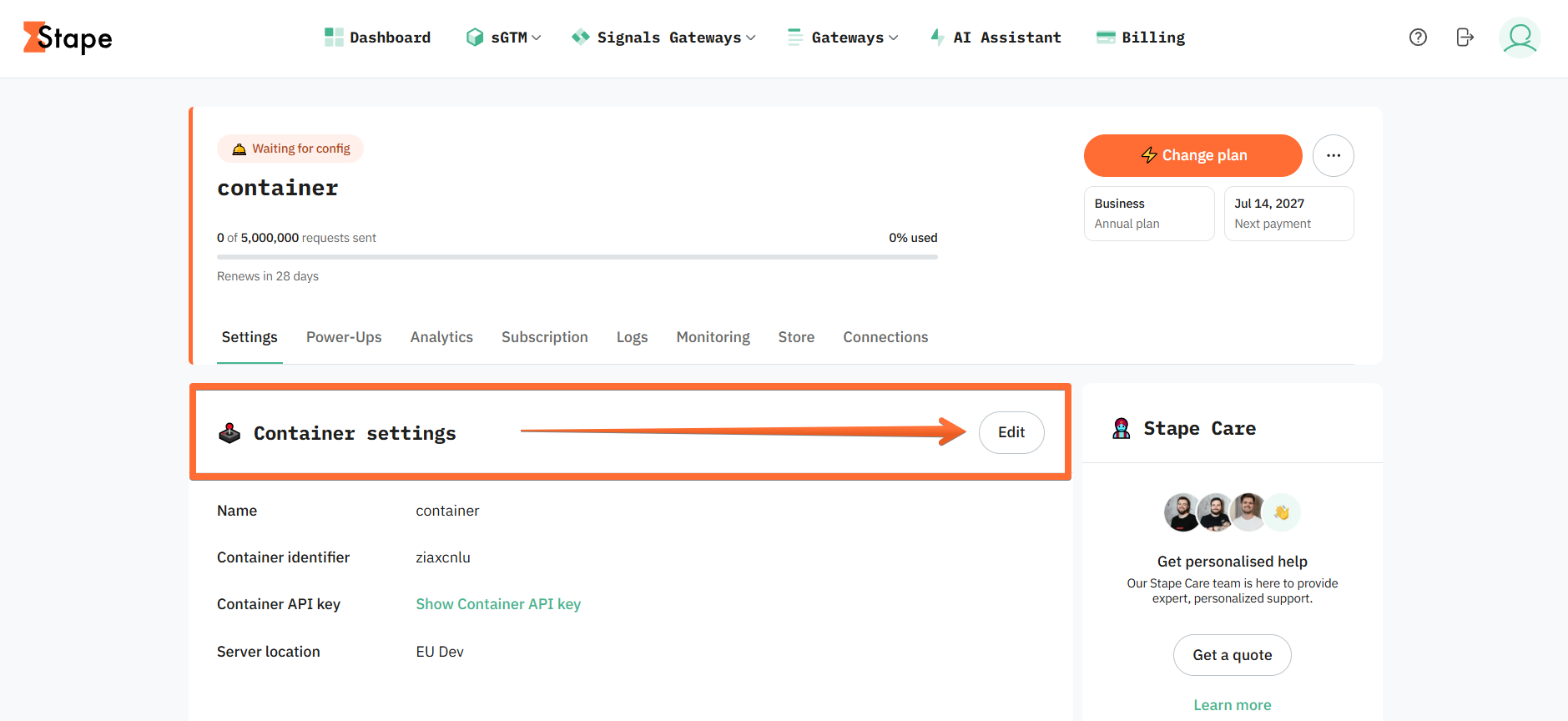The image size is (1568, 721).
Task: Click the Stape Care support agent icon
Action: (1122, 429)
